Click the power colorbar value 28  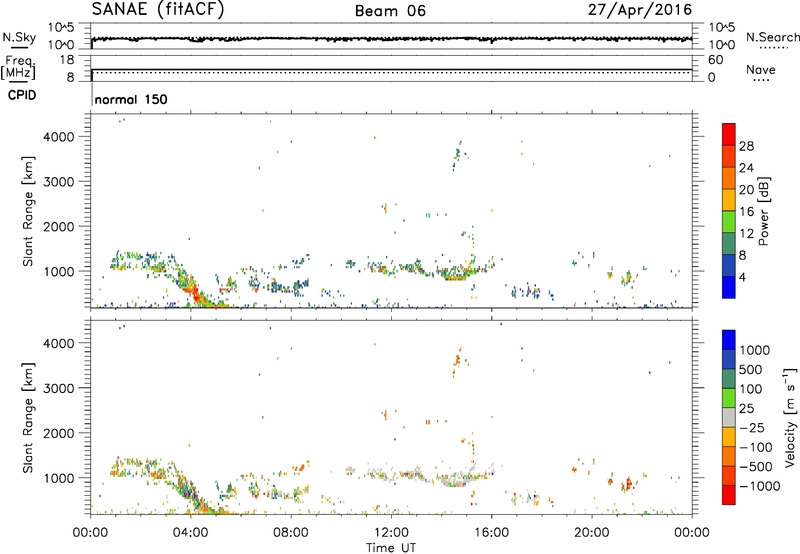pos(746,146)
